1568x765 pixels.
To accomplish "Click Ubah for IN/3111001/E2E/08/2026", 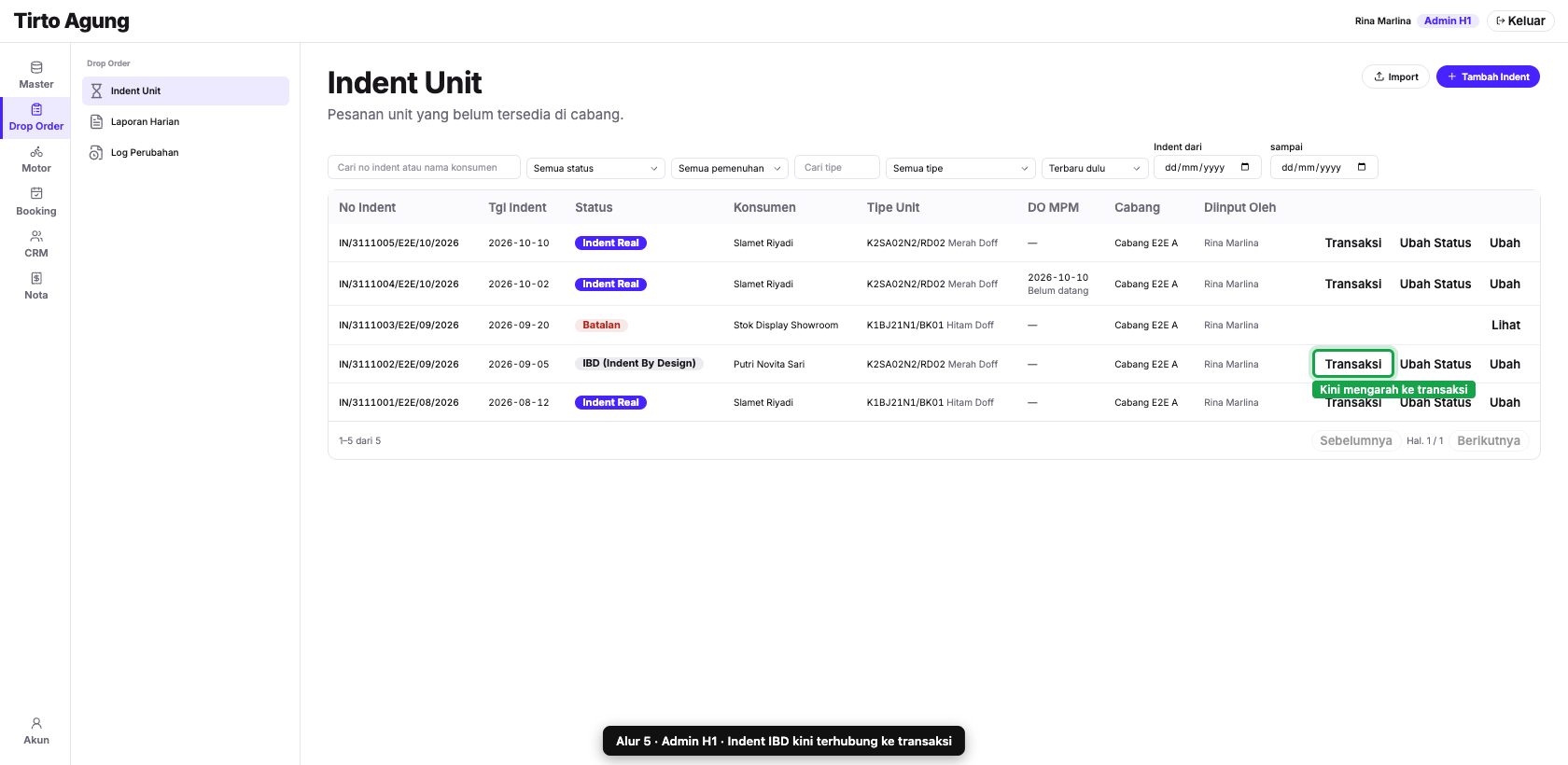I will [1505, 402].
